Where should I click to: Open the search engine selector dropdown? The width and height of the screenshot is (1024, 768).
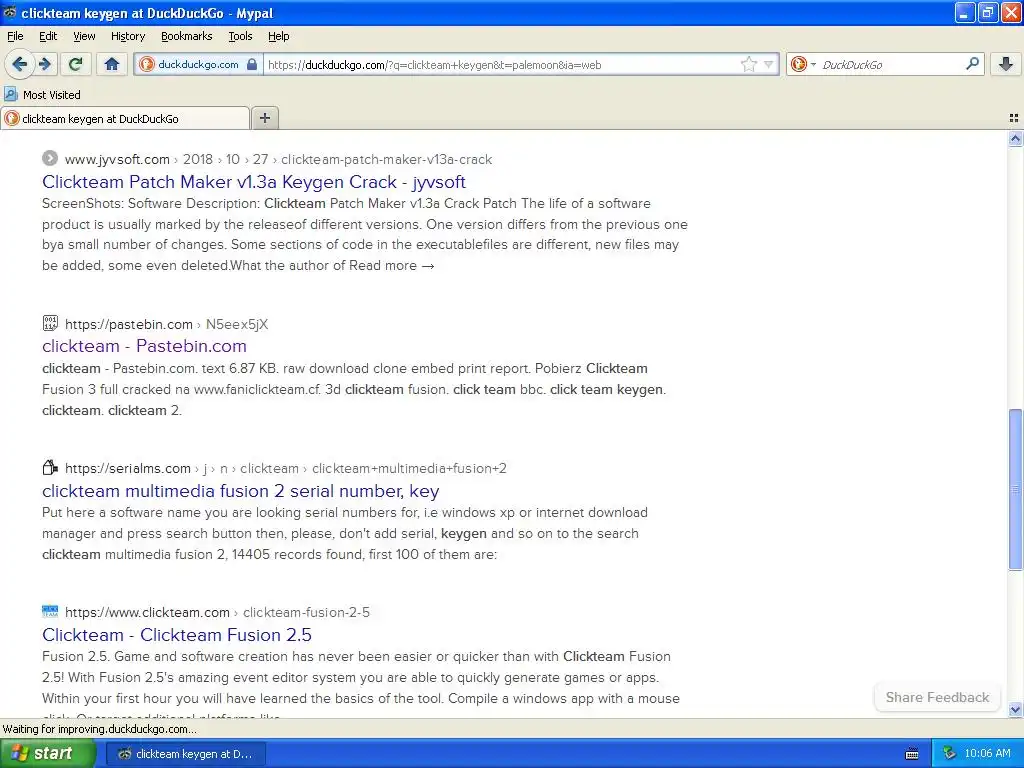coord(803,64)
